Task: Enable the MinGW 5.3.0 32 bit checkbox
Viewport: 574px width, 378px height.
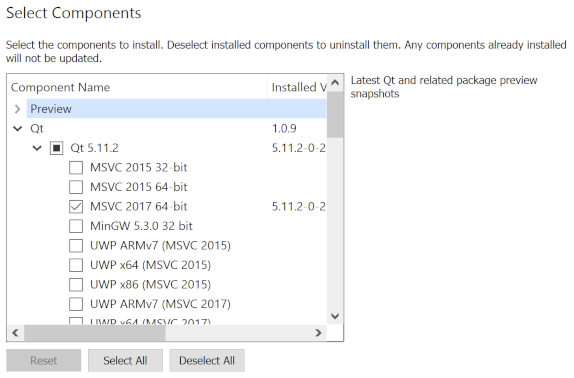Action: point(76,226)
